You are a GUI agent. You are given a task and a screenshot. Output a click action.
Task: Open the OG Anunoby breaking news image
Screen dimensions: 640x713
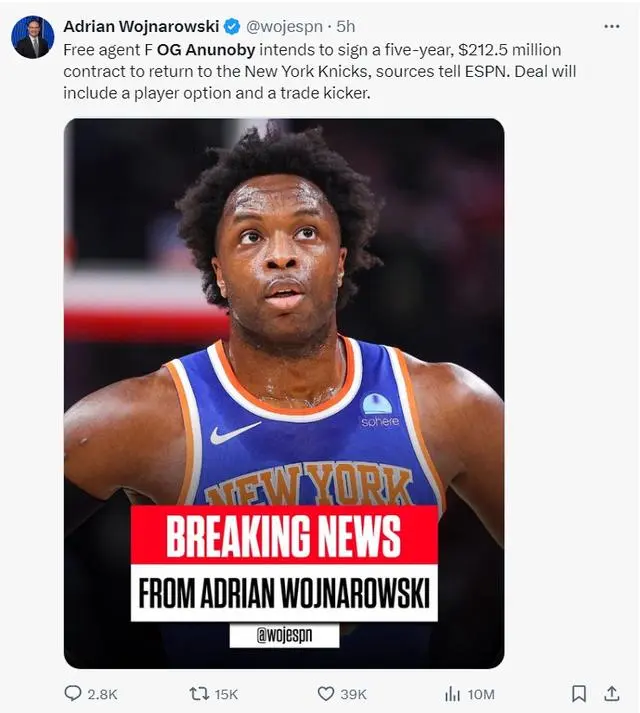point(284,393)
